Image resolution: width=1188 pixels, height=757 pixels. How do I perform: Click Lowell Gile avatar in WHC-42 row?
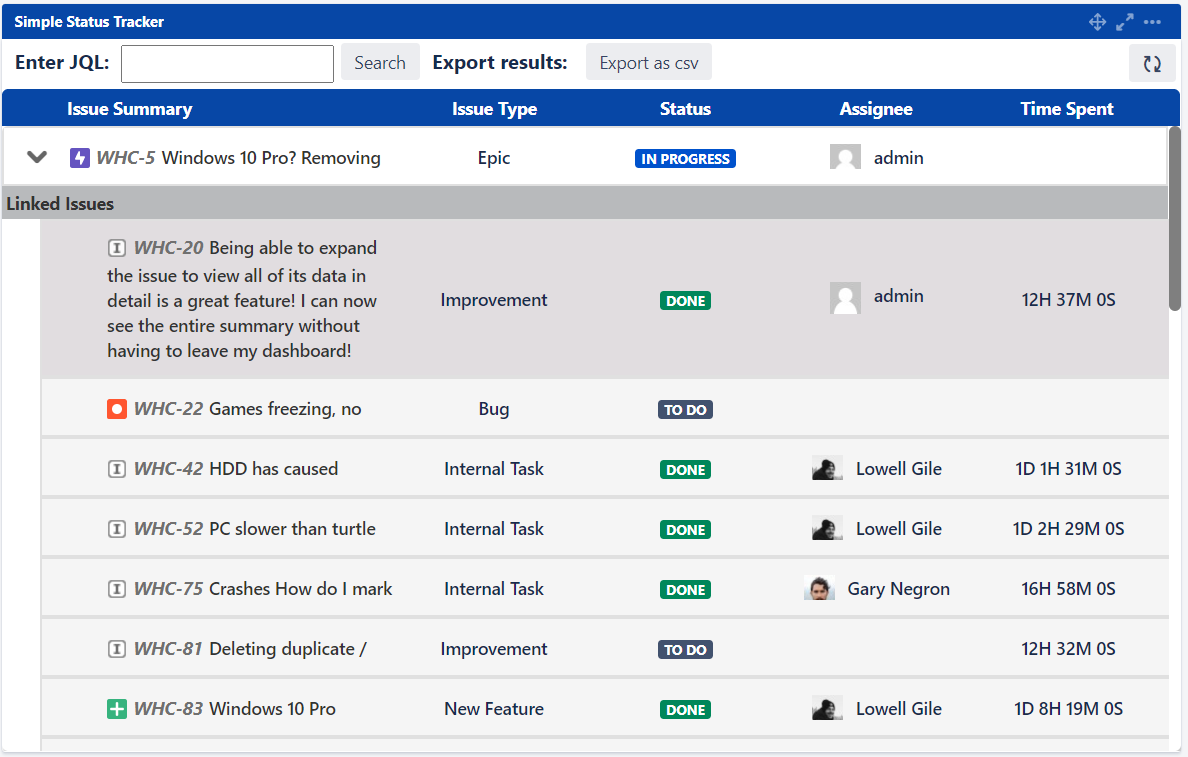pos(827,468)
